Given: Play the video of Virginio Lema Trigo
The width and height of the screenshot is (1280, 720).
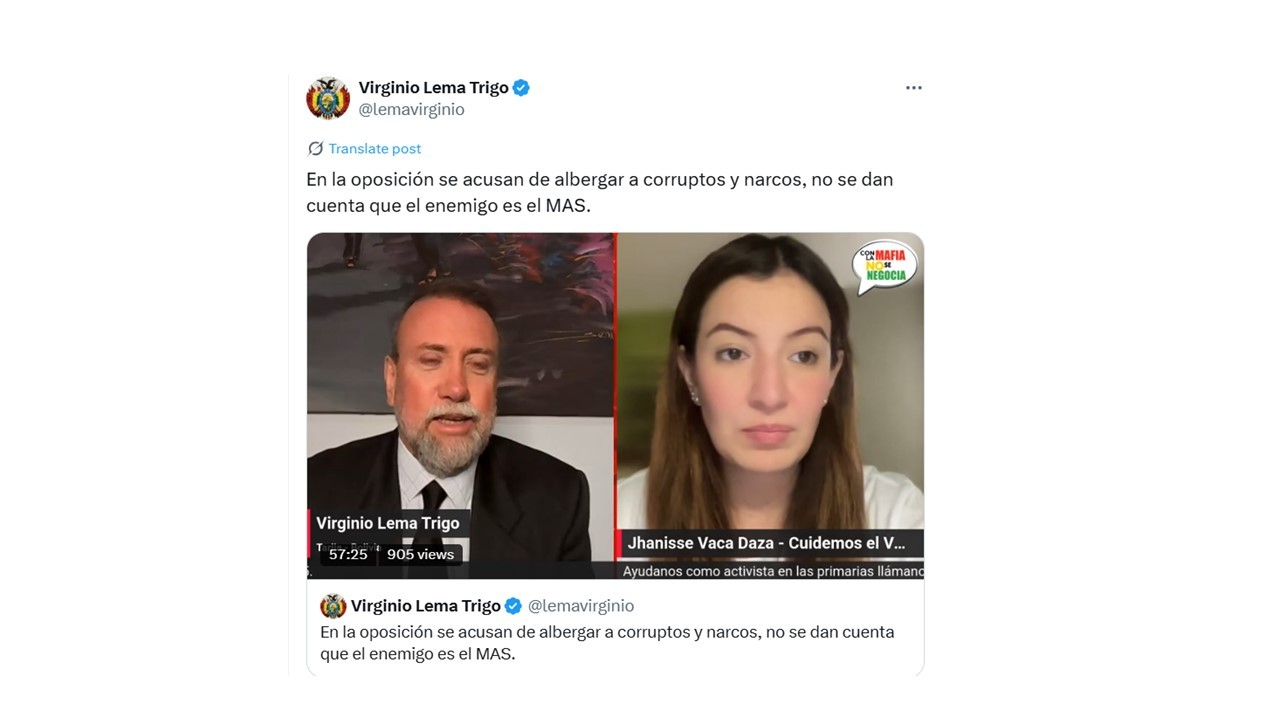Looking at the screenshot, I should coord(615,406).
